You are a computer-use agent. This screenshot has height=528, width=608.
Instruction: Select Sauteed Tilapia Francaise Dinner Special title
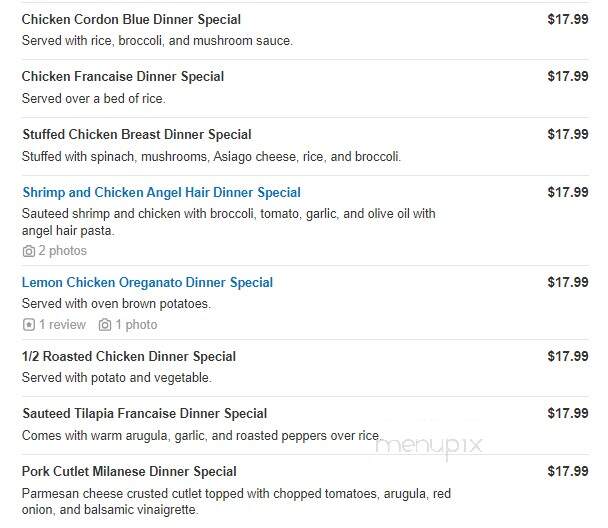[144, 413]
